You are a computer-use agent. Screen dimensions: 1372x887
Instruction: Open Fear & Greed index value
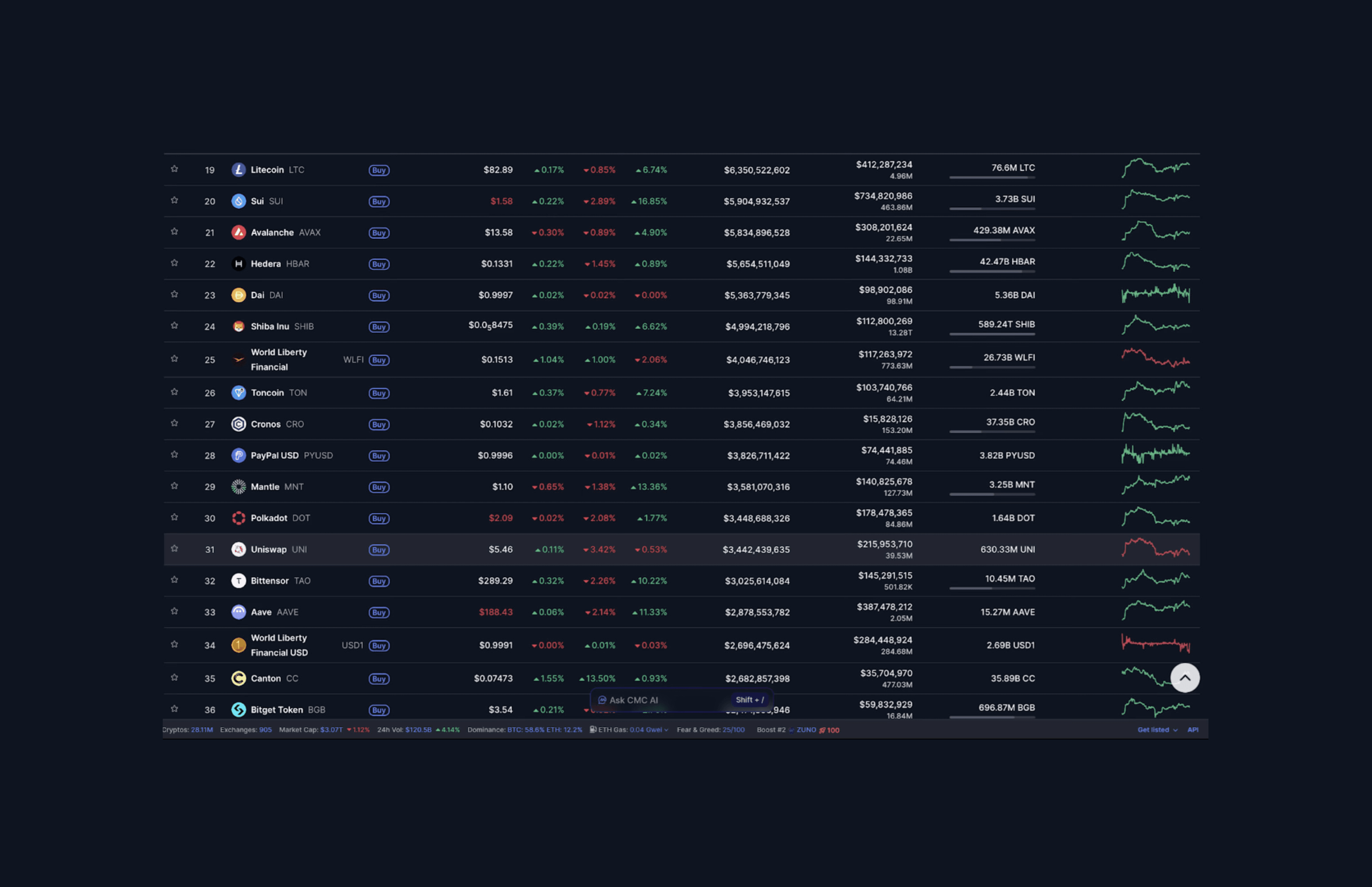(x=733, y=730)
